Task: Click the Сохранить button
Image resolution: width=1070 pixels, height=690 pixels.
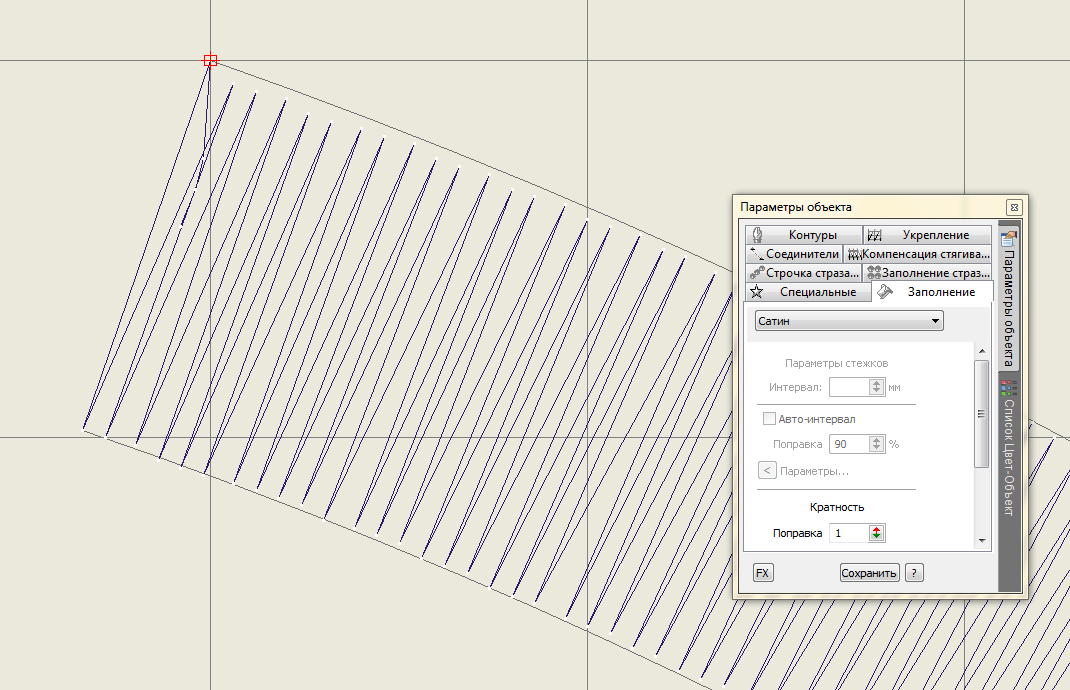Action: [x=869, y=573]
